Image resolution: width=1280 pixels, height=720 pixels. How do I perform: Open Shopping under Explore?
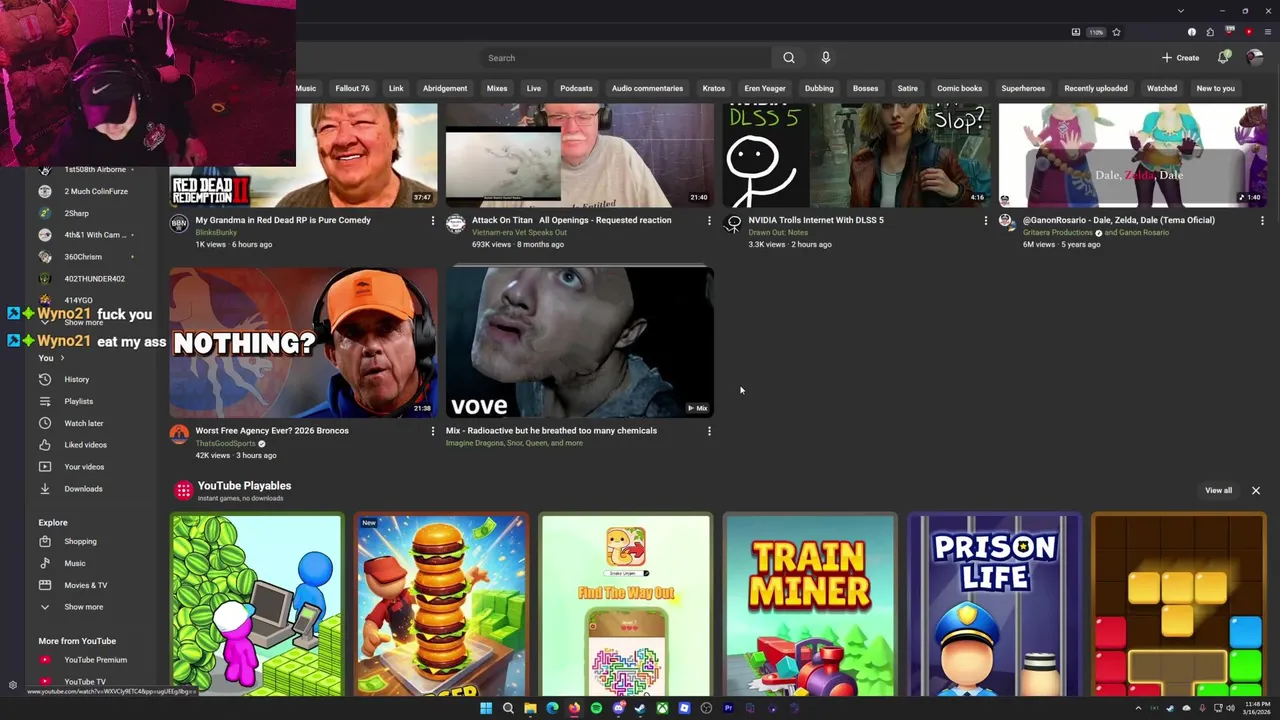80,541
